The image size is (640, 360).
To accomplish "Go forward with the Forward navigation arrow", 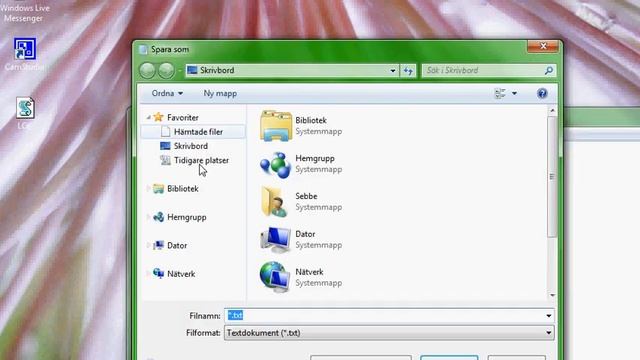I will (x=166, y=71).
